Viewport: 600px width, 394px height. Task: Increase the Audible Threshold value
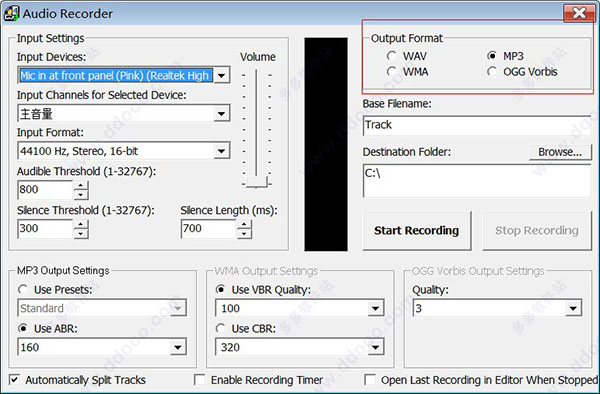pos(81,186)
